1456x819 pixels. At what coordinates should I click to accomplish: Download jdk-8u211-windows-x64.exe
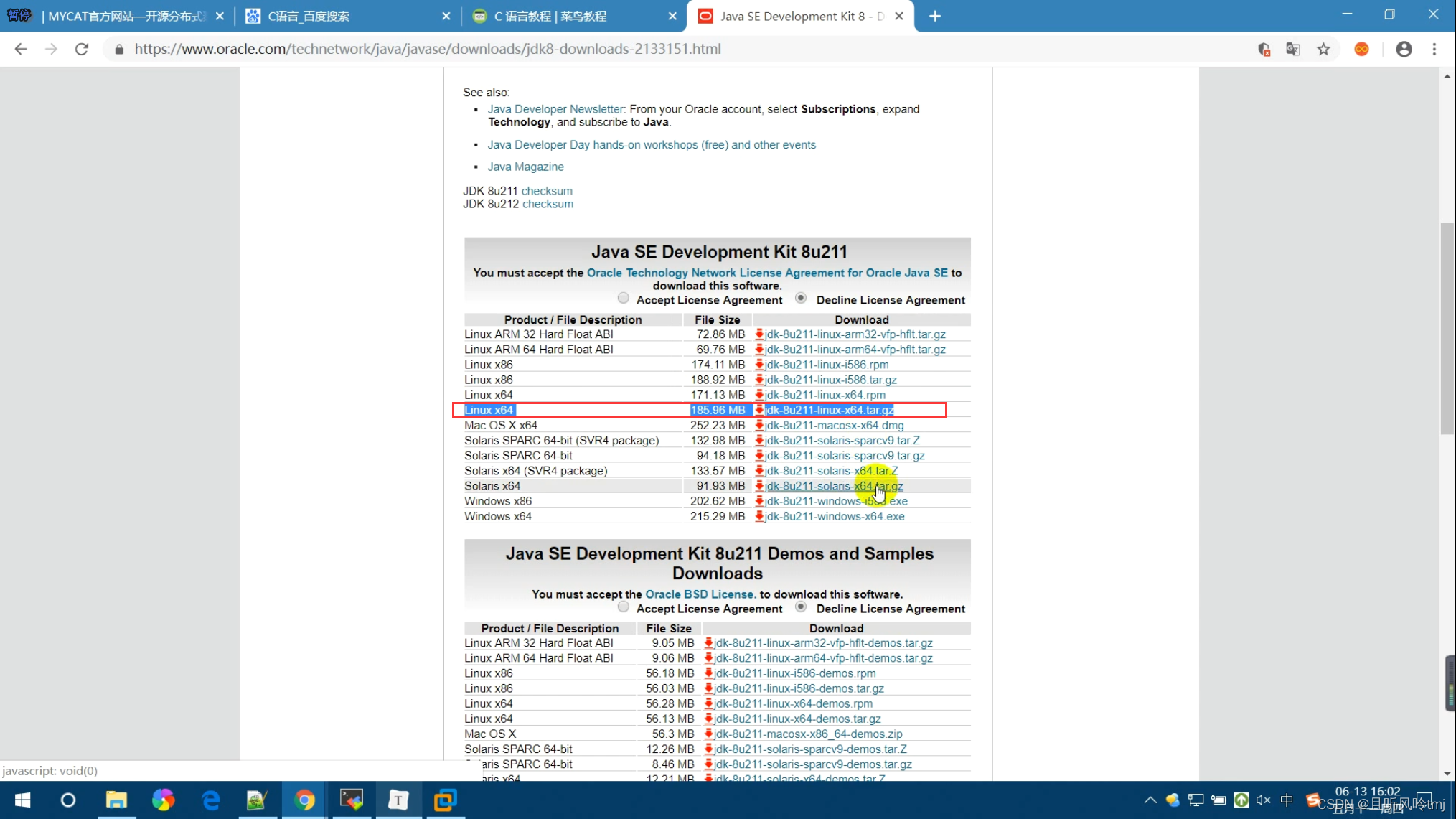pos(834,516)
